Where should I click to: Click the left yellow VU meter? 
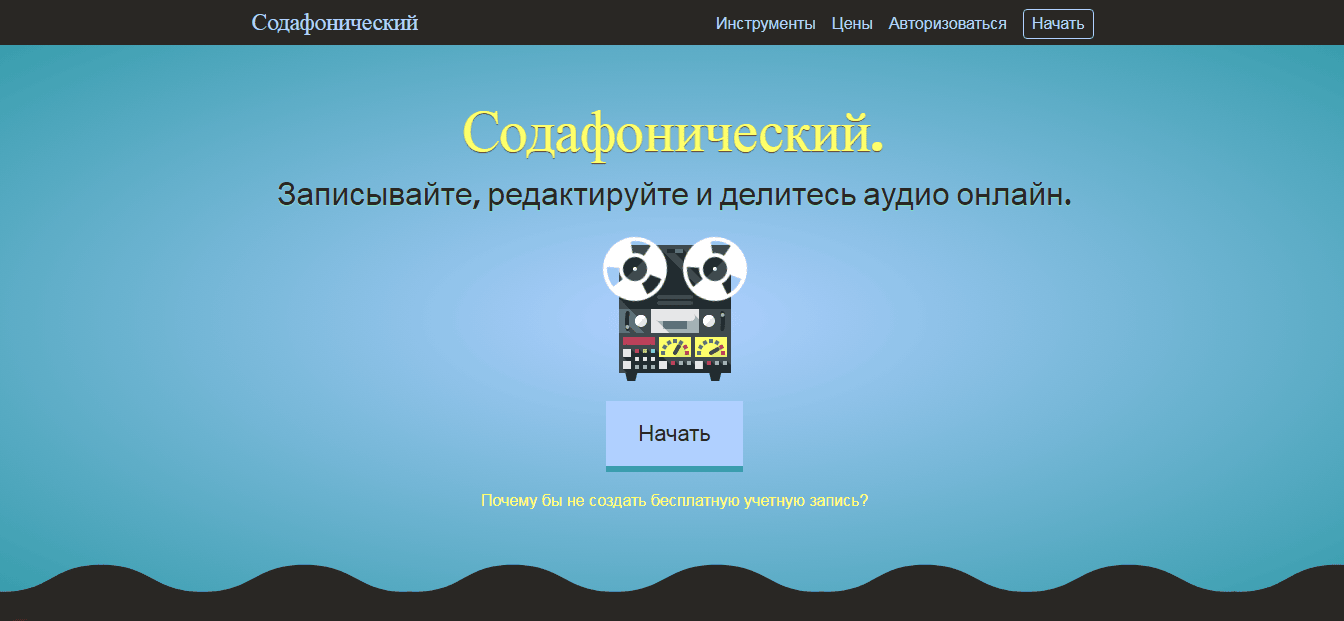coord(675,349)
